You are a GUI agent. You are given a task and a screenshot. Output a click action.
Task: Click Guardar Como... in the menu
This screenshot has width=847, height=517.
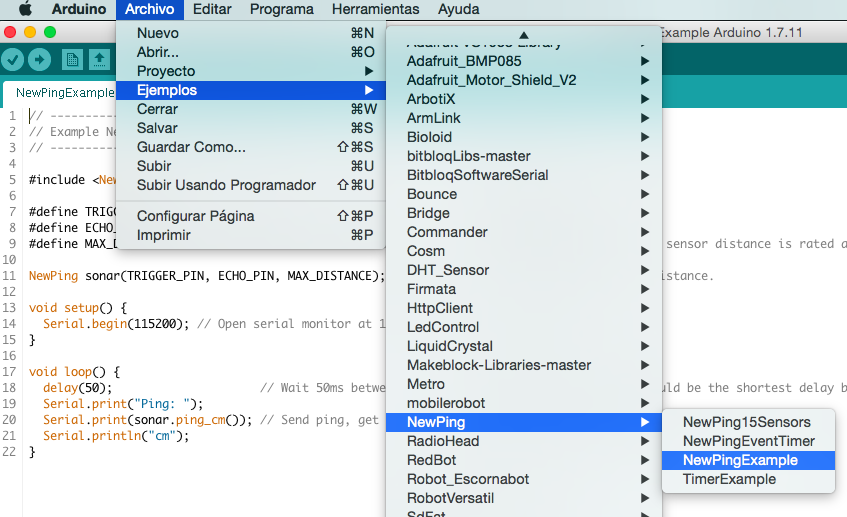[191, 147]
